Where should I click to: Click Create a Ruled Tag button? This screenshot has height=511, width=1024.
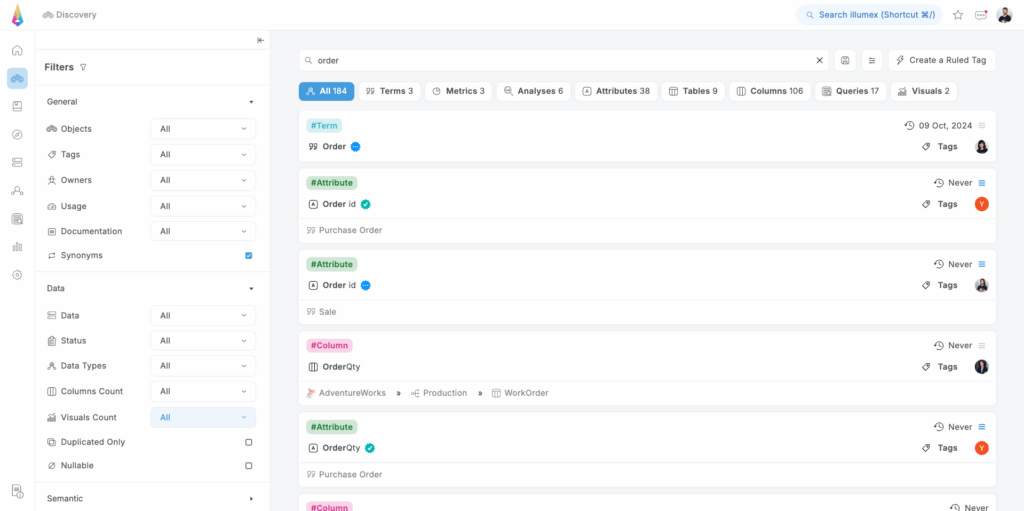[x=940, y=60]
